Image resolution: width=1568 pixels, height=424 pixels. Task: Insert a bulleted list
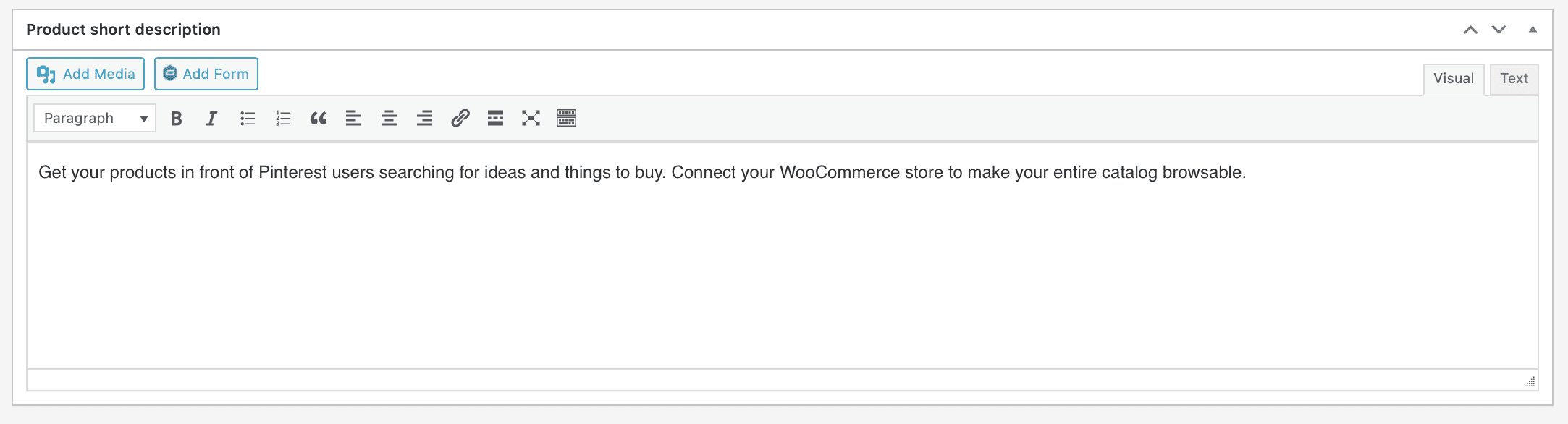coord(248,119)
